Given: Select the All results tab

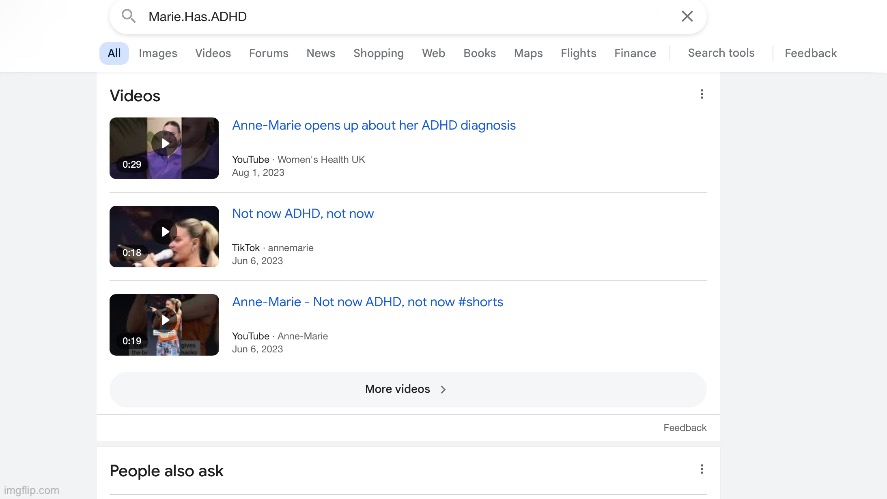Looking at the screenshot, I should 114,53.
